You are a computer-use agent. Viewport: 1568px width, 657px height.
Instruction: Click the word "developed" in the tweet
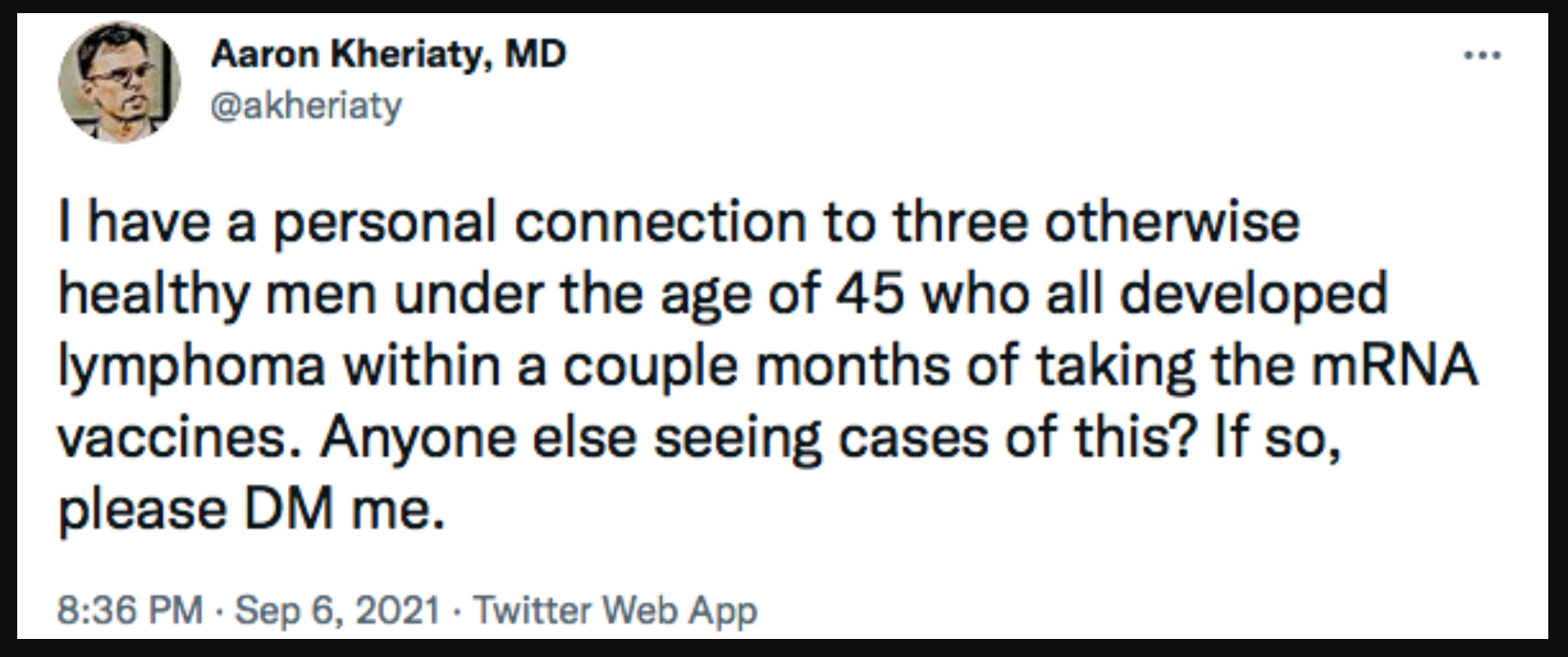[1253, 294]
